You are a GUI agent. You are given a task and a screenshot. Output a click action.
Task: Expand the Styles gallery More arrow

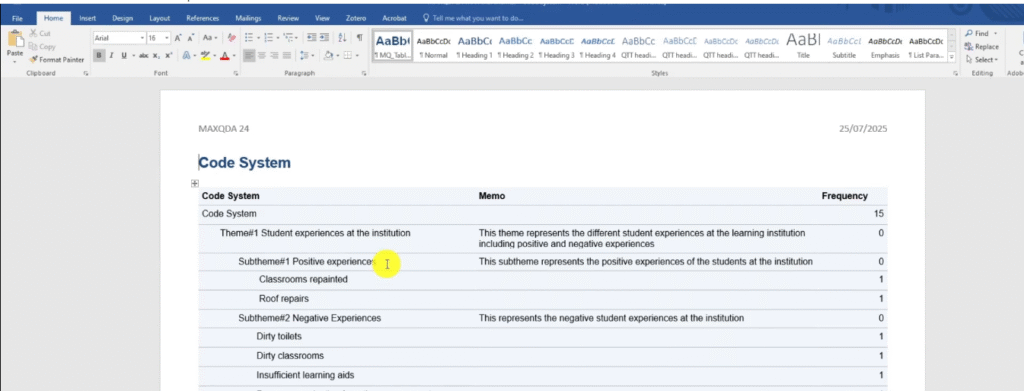(x=952, y=57)
